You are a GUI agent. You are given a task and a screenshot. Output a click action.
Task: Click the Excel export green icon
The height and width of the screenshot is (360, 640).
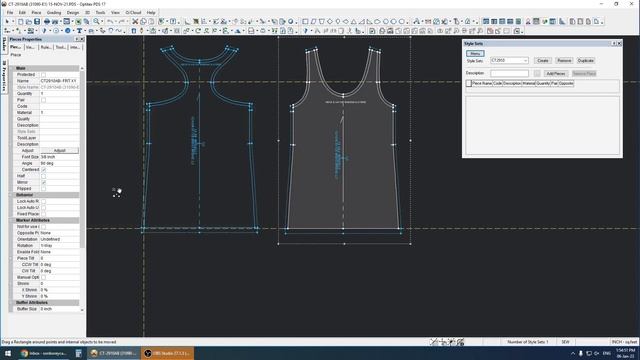tap(78, 21)
